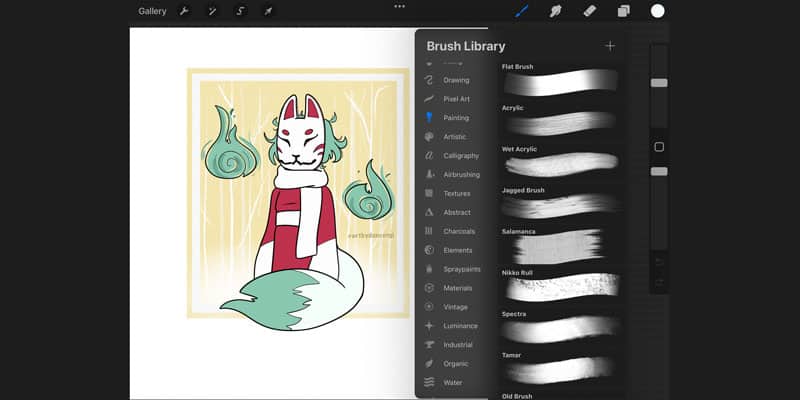Click the brush size slider handle

tap(659, 83)
